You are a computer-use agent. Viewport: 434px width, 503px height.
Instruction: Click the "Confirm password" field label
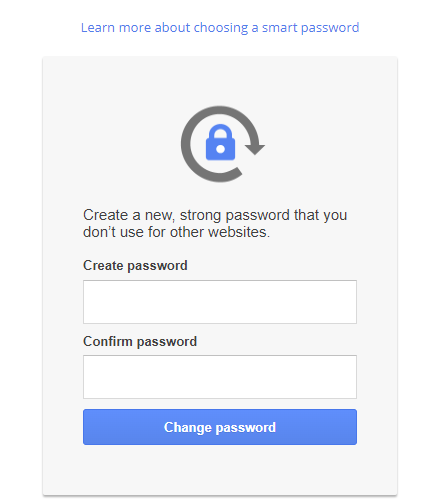click(140, 341)
